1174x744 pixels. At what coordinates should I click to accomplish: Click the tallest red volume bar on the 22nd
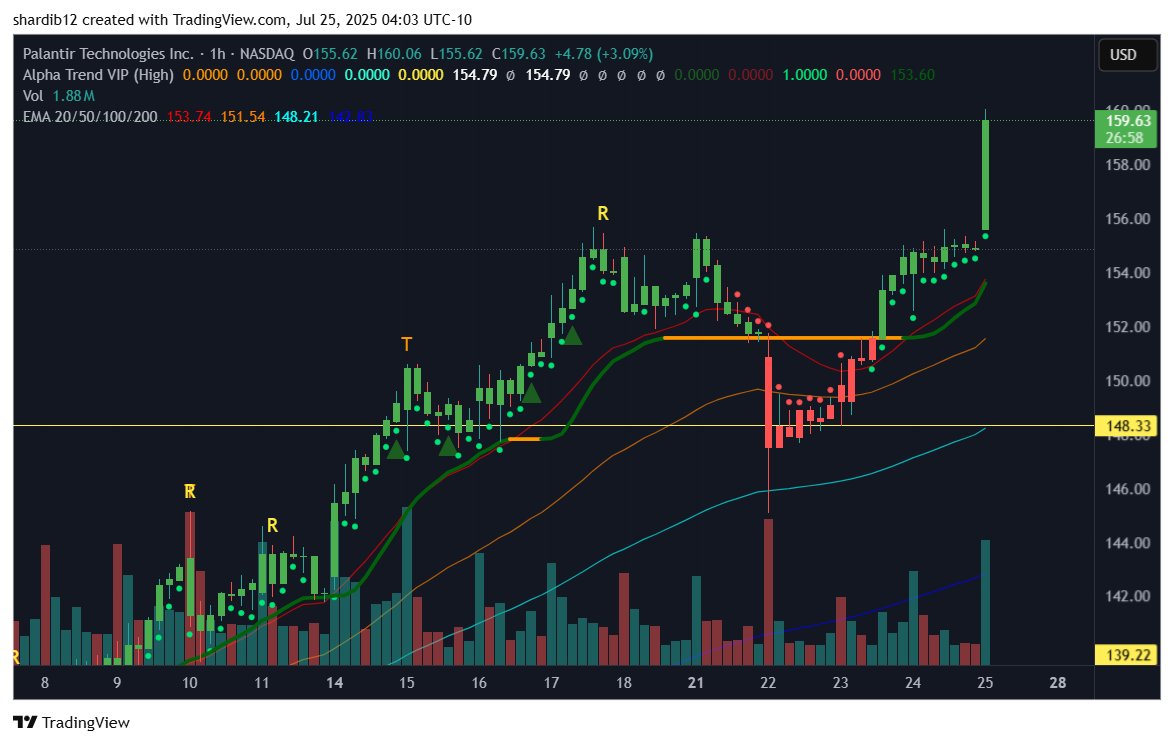coord(768,591)
